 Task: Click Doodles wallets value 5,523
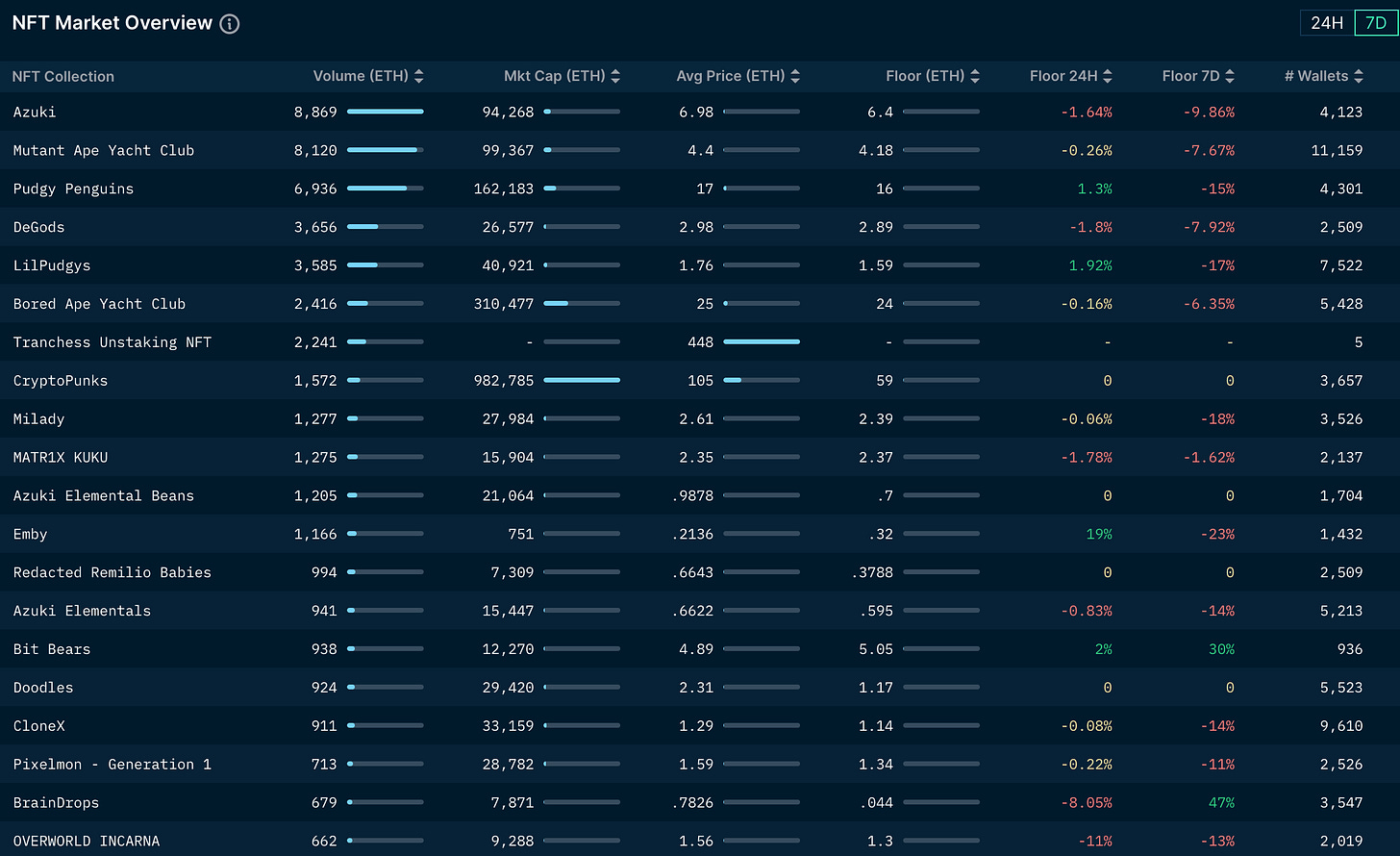[x=1341, y=688]
